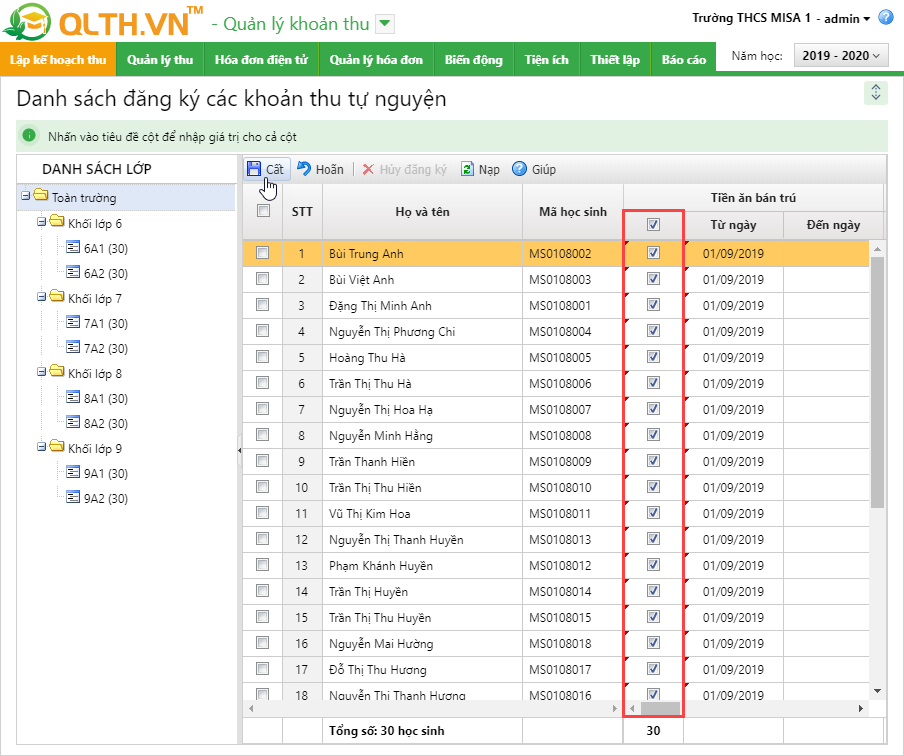Collapse the Toàn trường tree node
Image resolution: width=904 pixels, height=756 pixels.
click(25, 196)
